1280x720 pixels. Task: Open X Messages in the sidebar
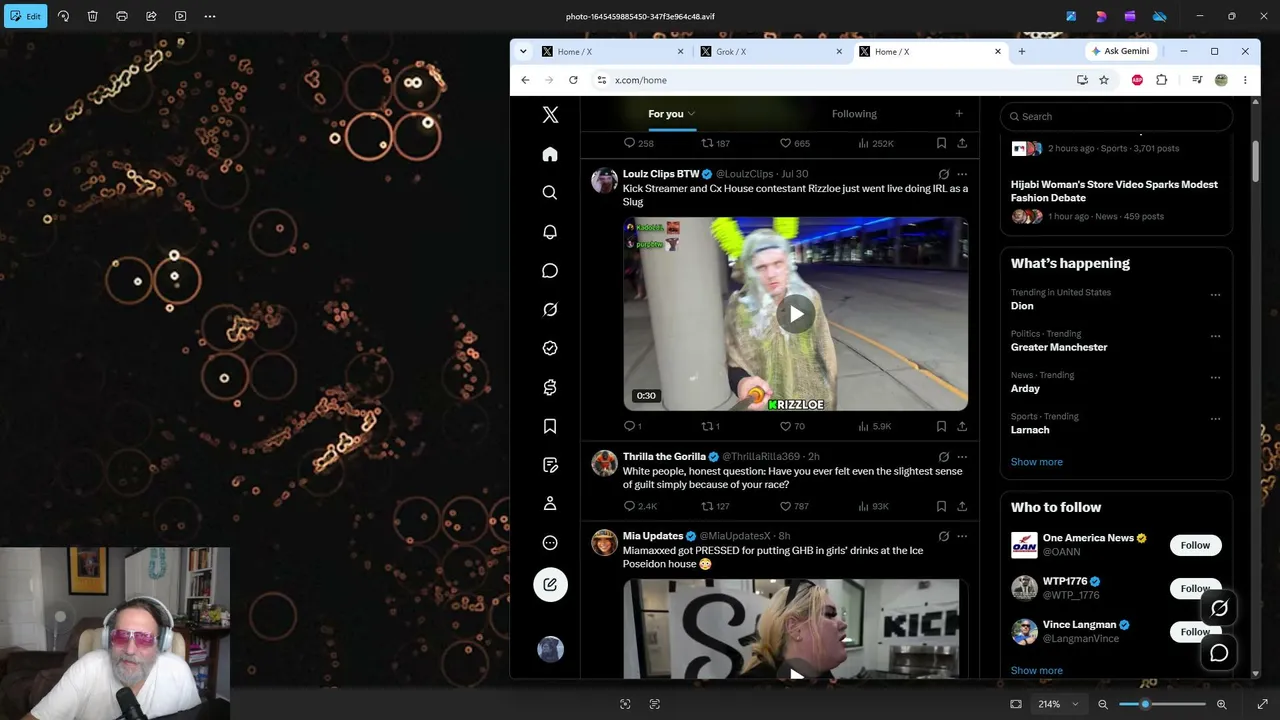[550, 271]
